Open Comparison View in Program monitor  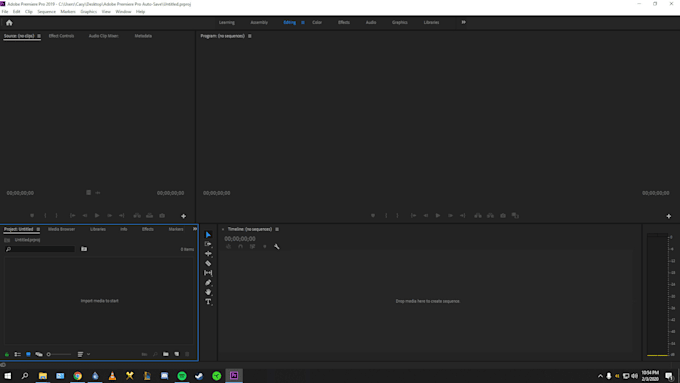tap(515, 216)
